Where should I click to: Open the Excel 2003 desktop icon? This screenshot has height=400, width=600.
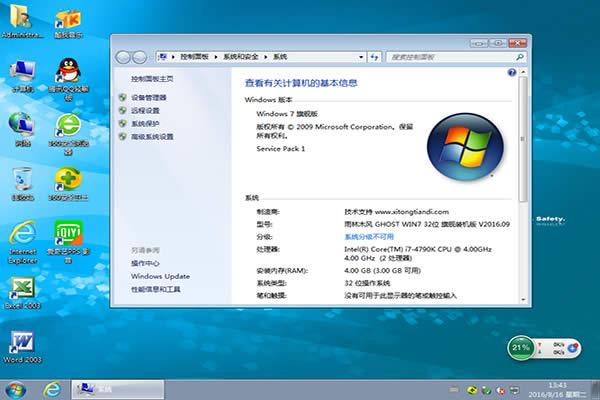coord(20,290)
